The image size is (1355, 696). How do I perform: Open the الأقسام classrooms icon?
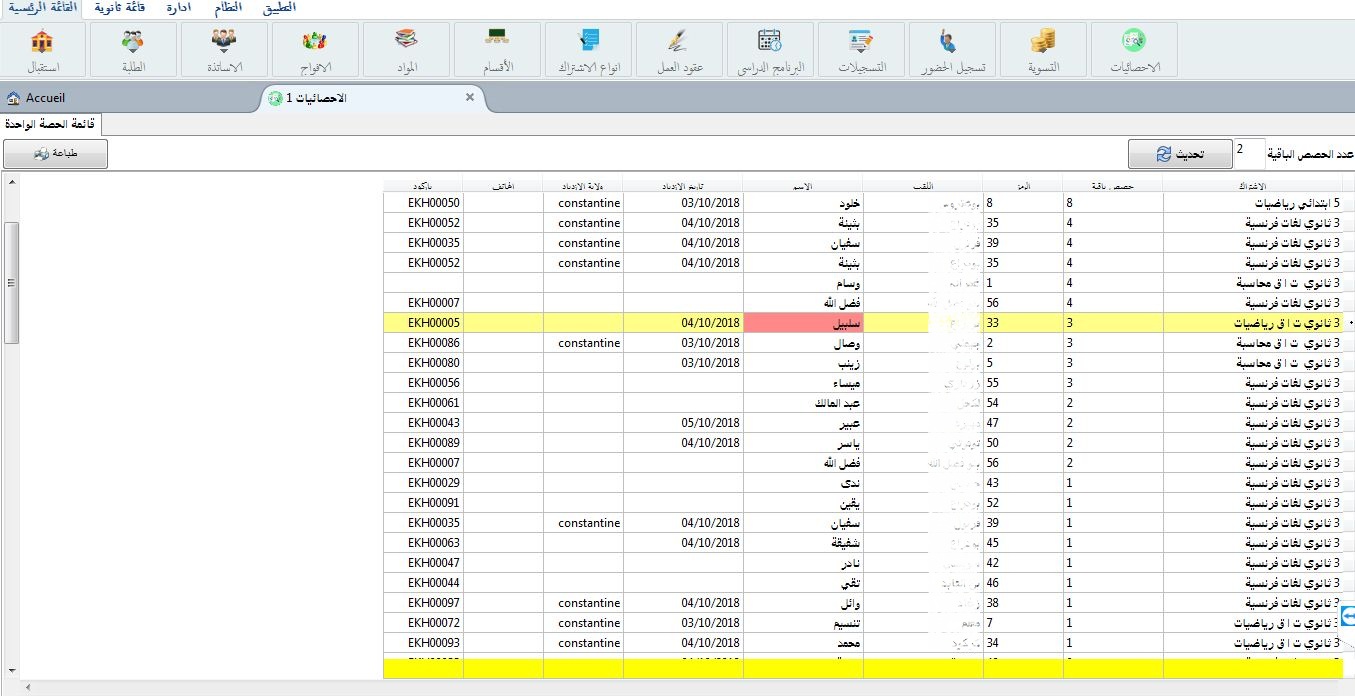(x=497, y=49)
